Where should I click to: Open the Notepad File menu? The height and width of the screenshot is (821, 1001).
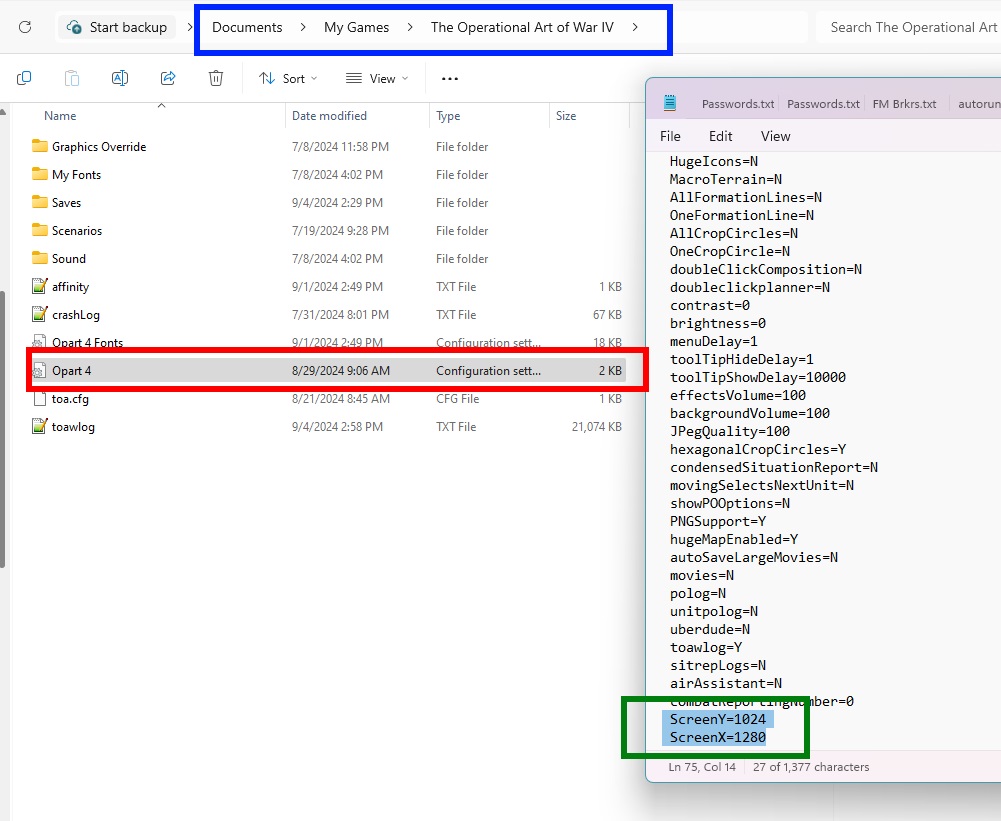click(670, 136)
